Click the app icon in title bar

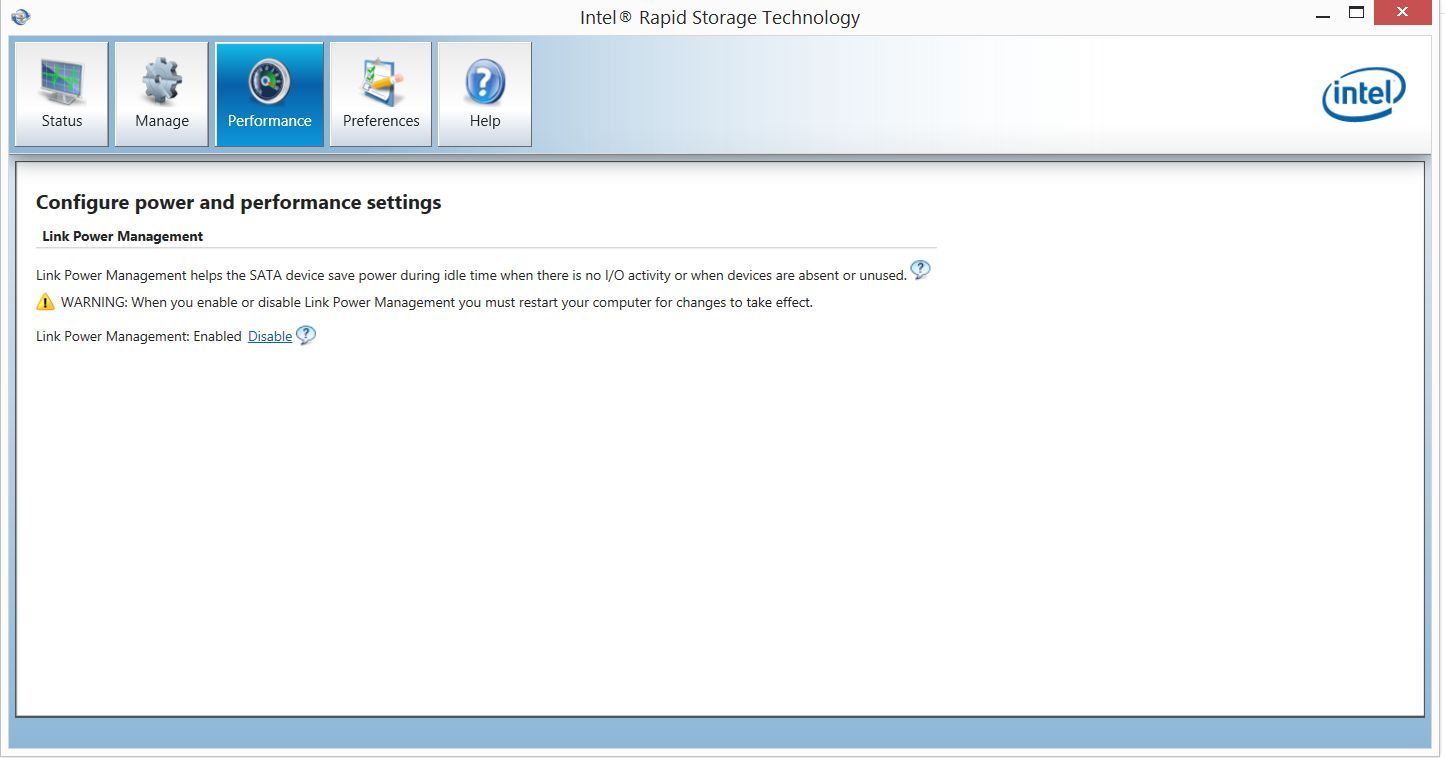pyautogui.click(x=20, y=16)
